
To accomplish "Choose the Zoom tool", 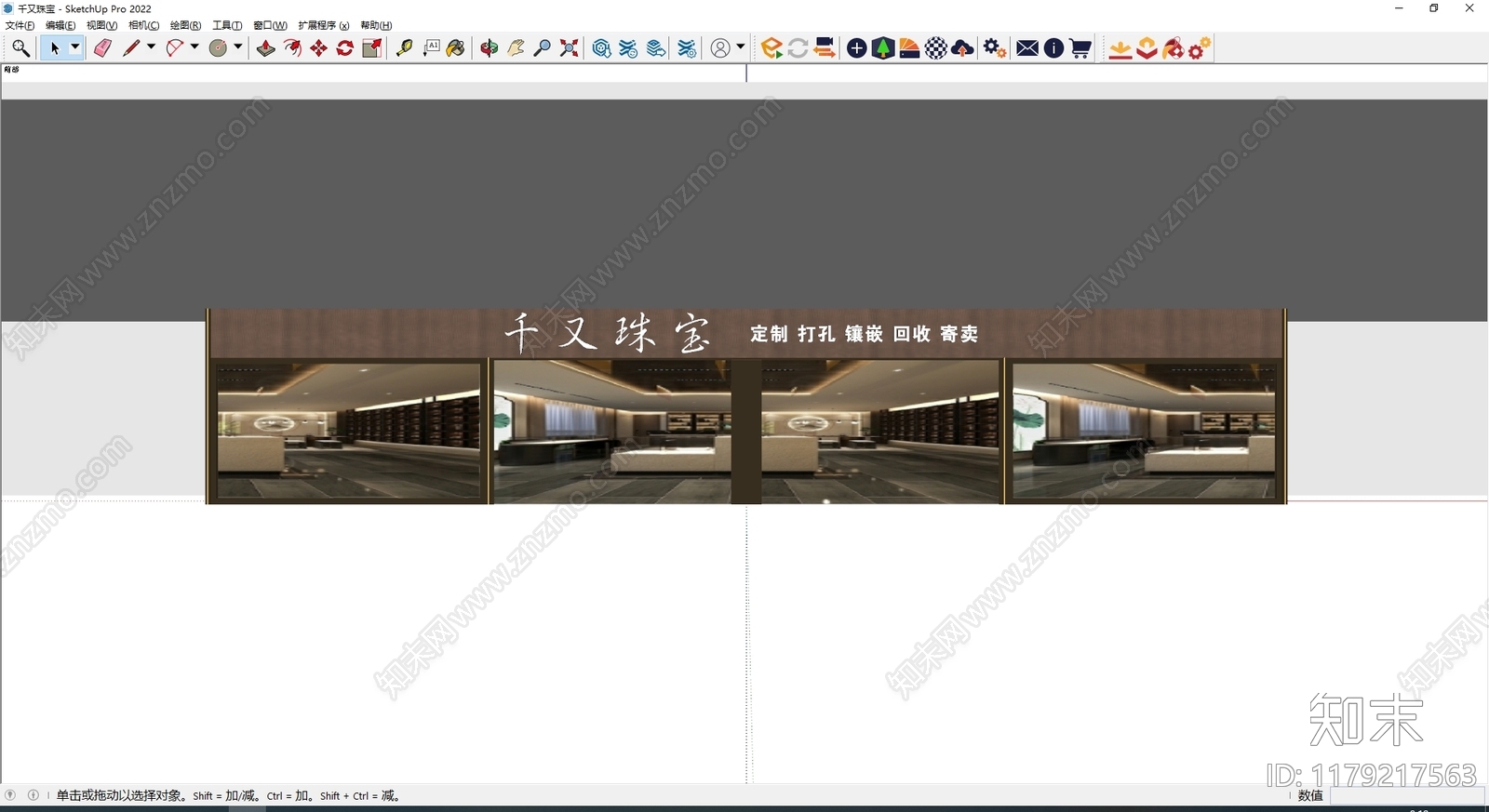I will 542,48.
